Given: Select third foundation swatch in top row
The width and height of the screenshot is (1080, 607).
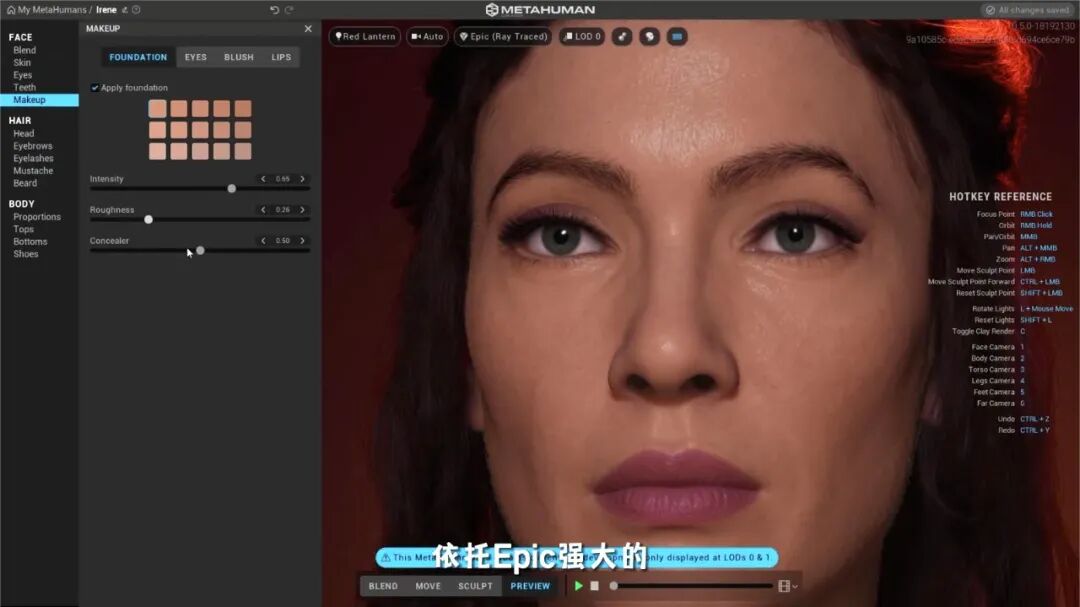Looking at the screenshot, I should 200,108.
